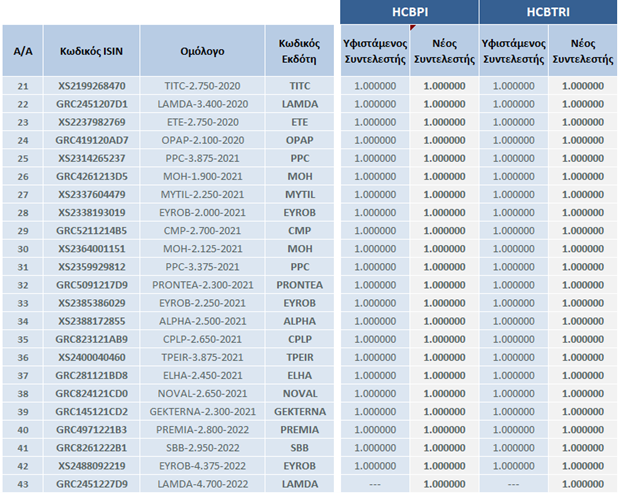Select ISIN cell XS2199268470
This screenshot has height=493, width=618.
(x=92, y=86)
